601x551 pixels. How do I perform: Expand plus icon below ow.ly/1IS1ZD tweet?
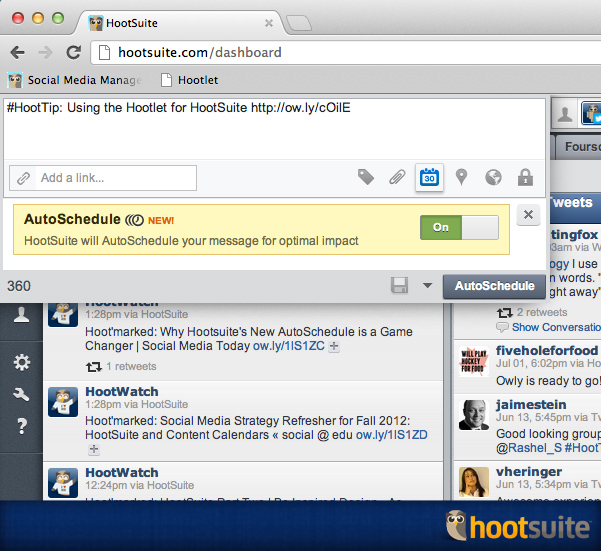[94, 449]
